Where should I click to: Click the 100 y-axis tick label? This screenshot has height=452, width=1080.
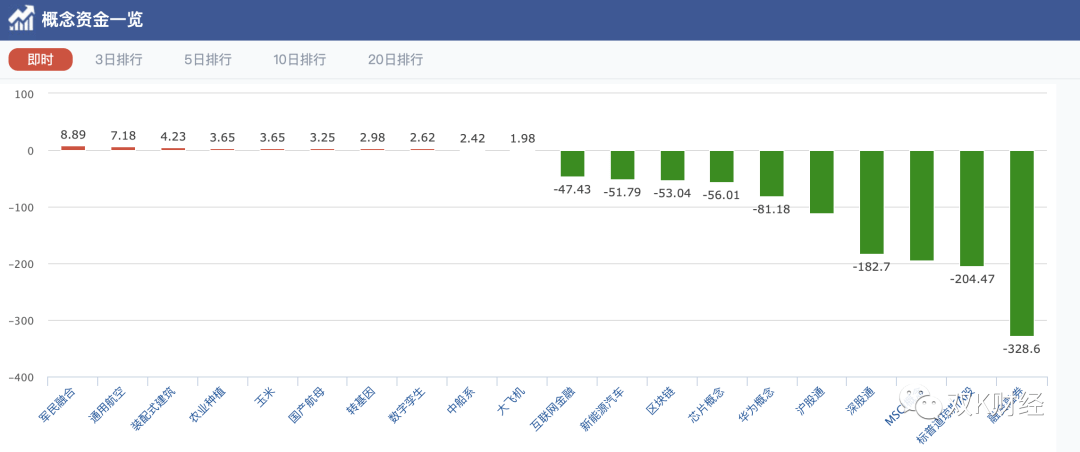click(x=25, y=94)
